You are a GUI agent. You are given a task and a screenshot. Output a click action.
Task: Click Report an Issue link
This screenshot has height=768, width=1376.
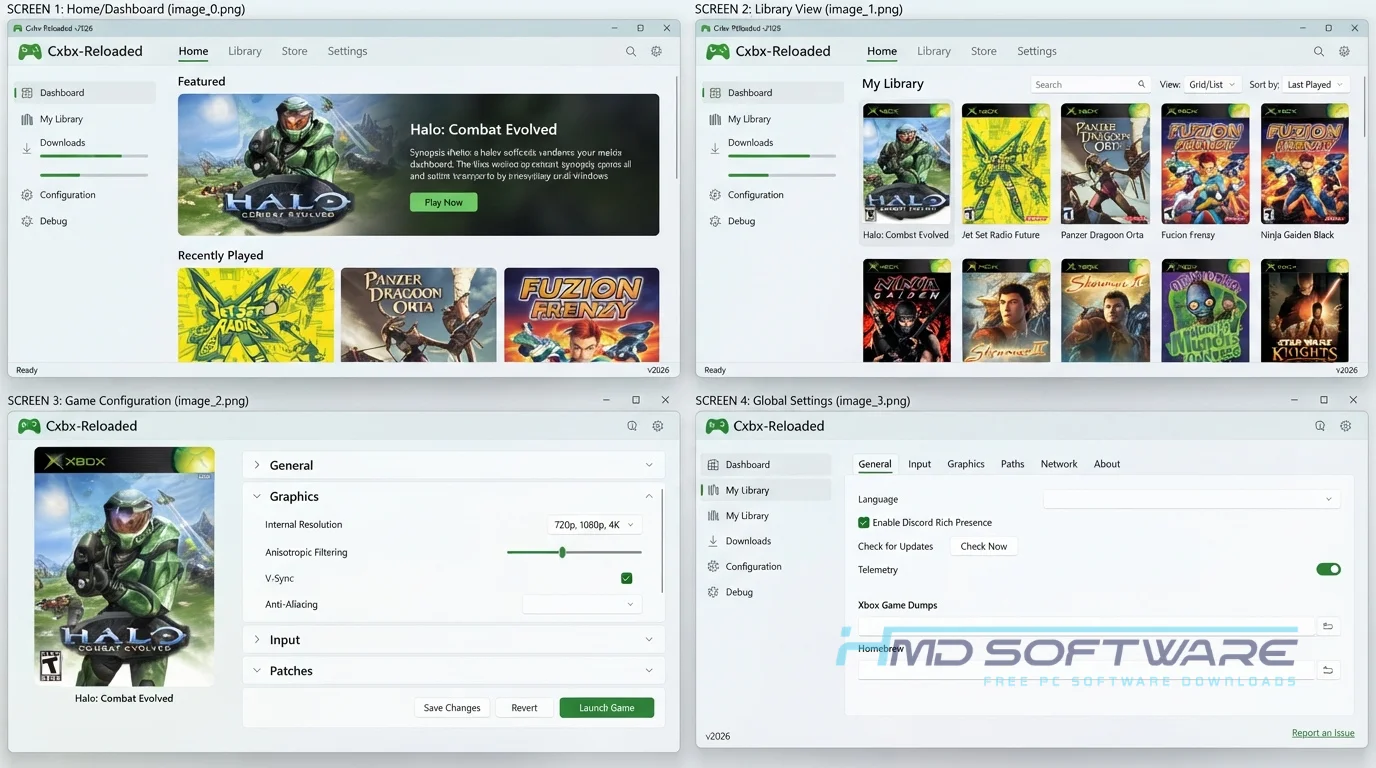[x=1323, y=733]
